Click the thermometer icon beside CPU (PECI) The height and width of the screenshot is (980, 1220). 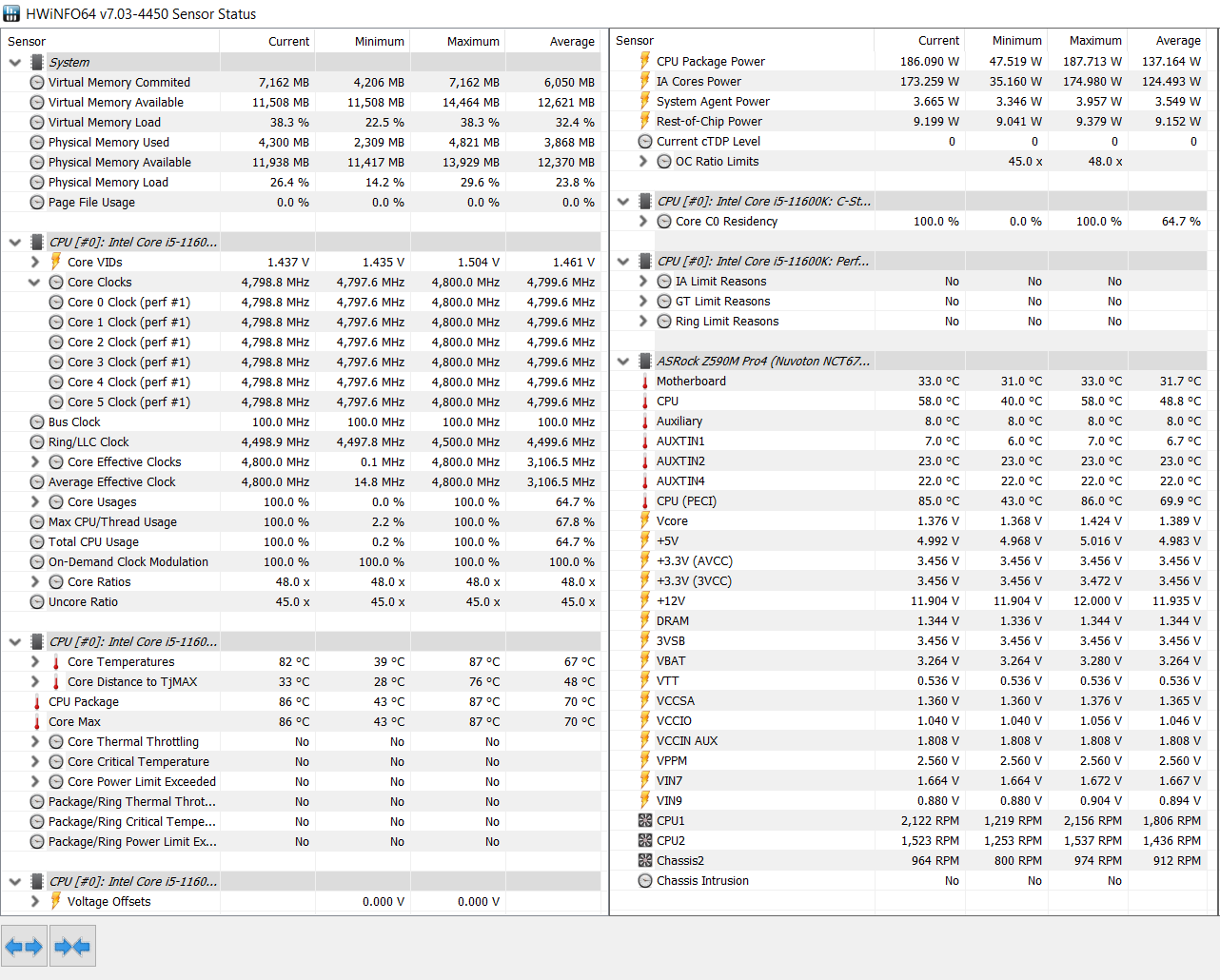(x=645, y=500)
